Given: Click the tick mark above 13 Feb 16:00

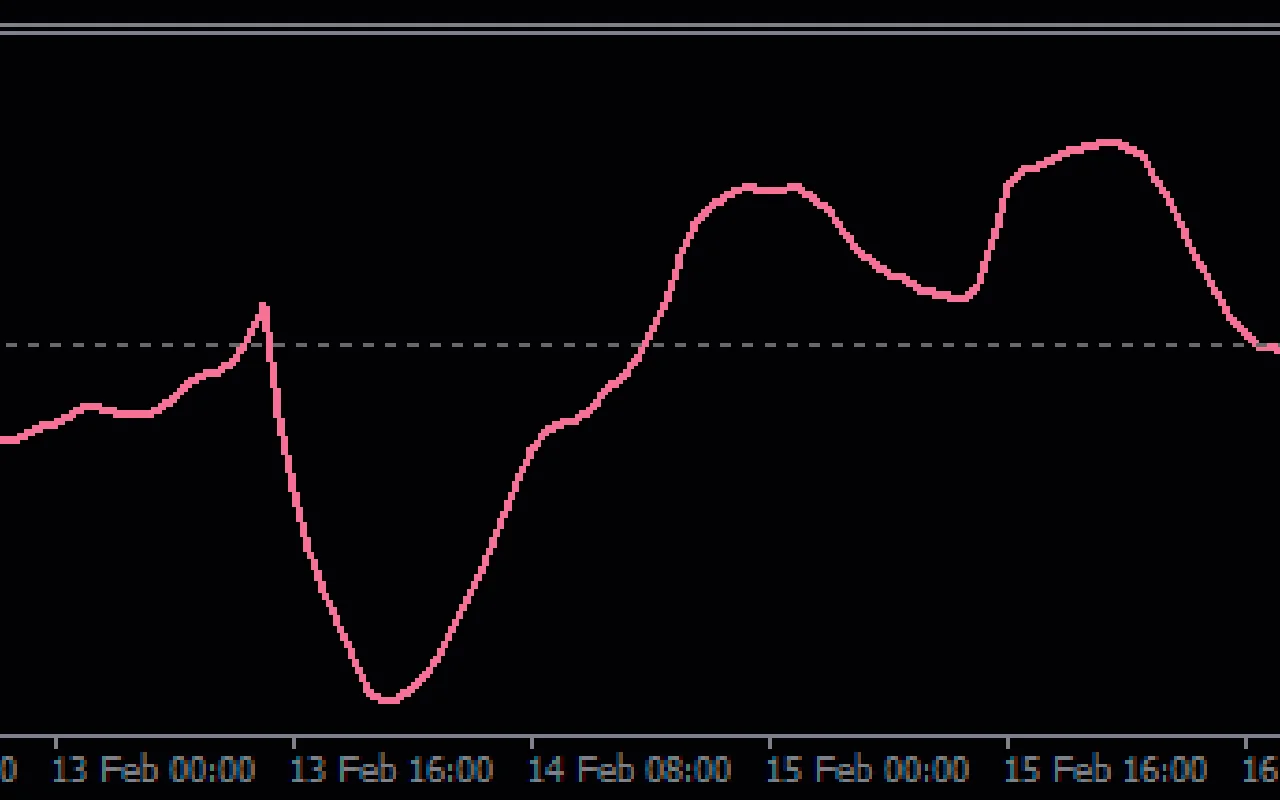Looking at the screenshot, I should click(x=292, y=744).
